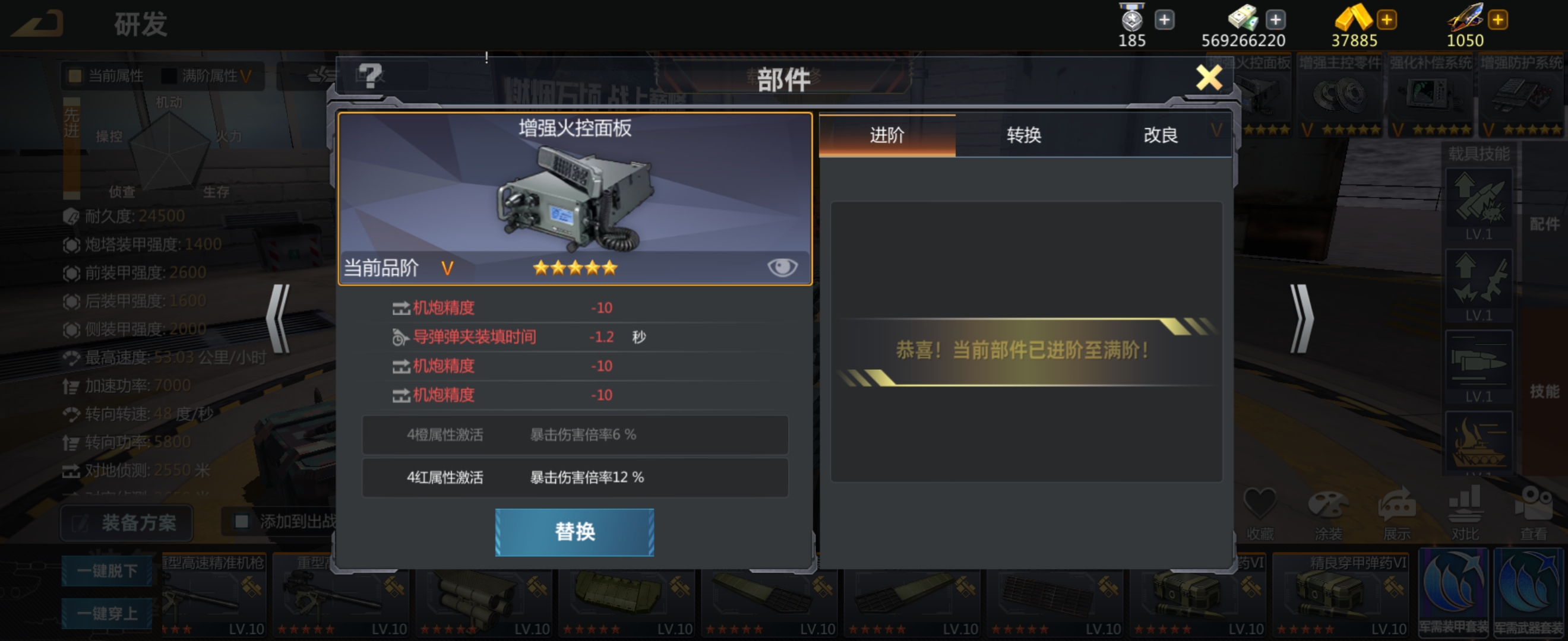Click the 装备方案 button
The width and height of the screenshot is (1568, 641).
click(127, 522)
